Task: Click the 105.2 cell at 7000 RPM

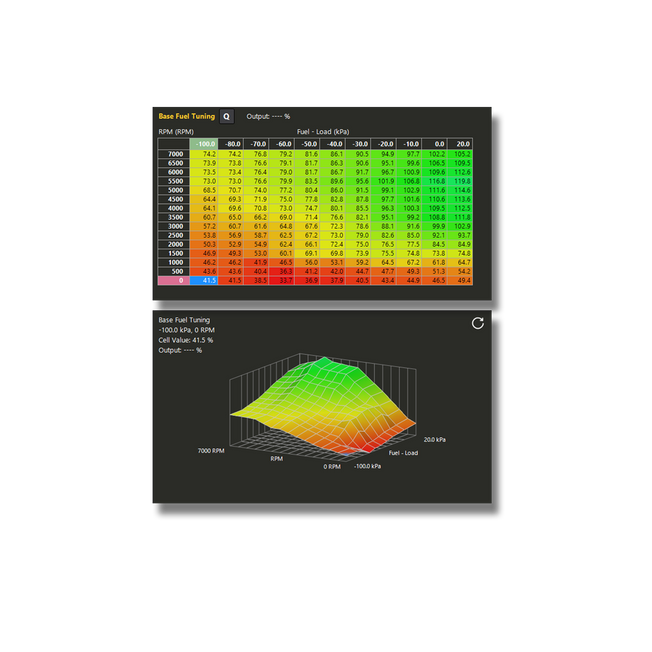Action: tap(460, 154)
